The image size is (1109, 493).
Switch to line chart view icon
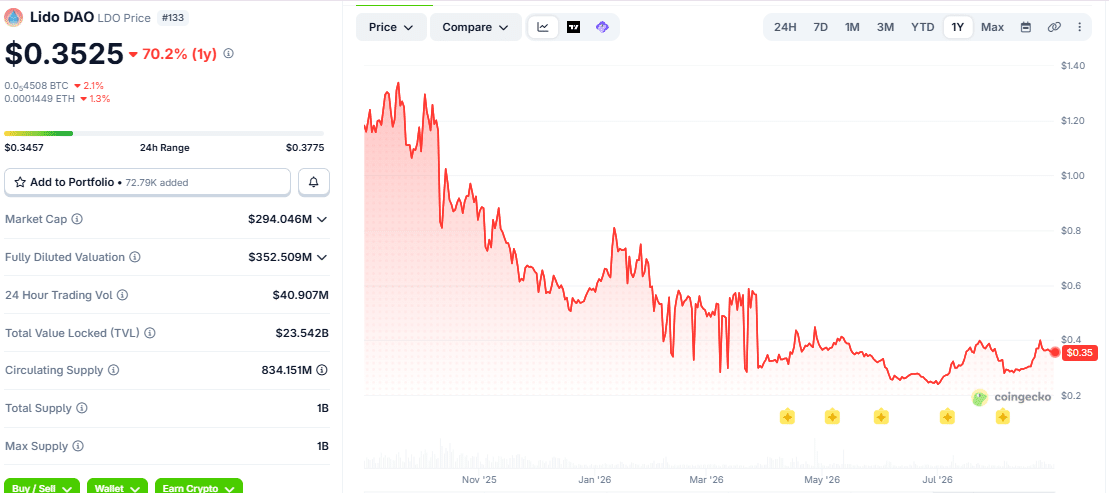(x=543, y=28)
